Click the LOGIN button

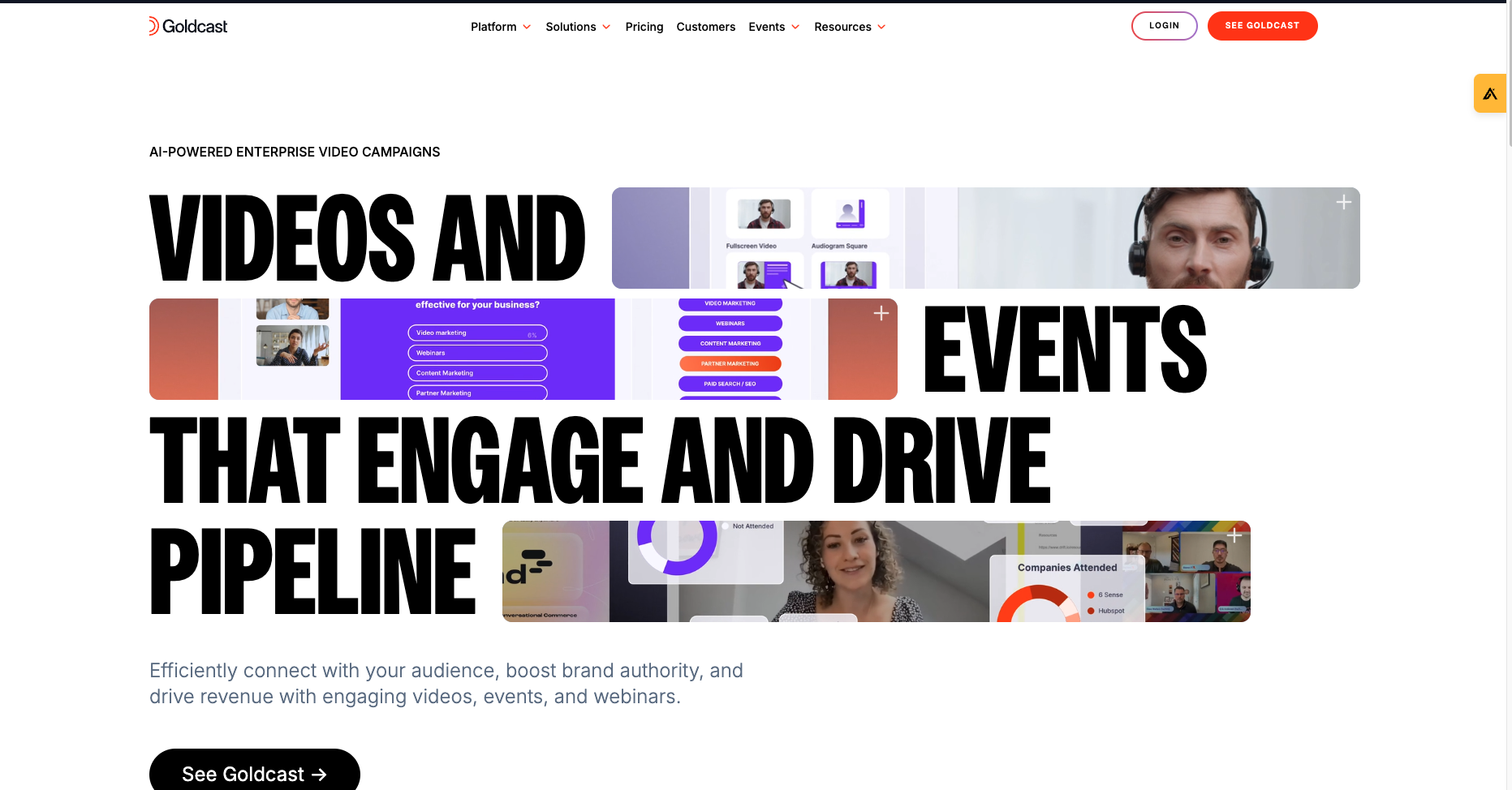pyautogui.click(x=1164, y=26)
